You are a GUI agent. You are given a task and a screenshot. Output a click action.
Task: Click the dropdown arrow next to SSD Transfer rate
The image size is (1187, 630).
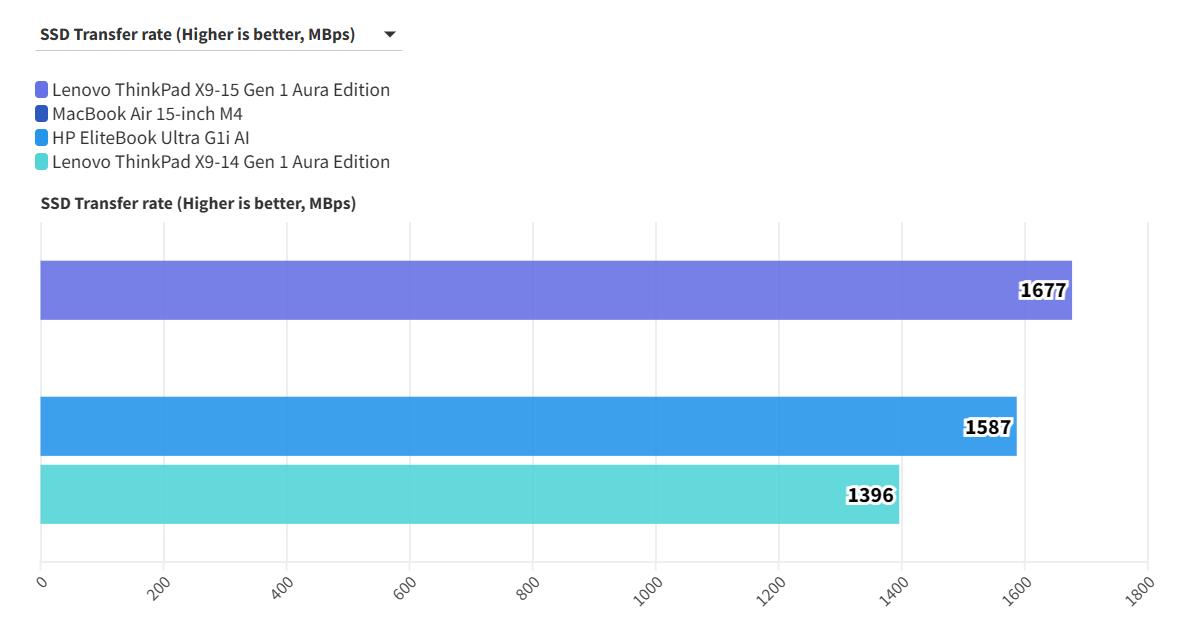390,35
